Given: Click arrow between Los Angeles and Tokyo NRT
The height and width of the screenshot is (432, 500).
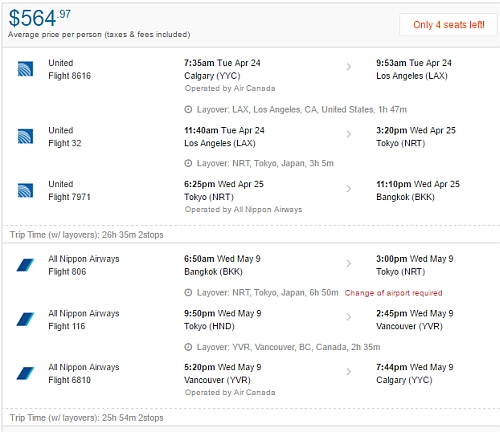Looking at the screenshot, I should (349, 134).
